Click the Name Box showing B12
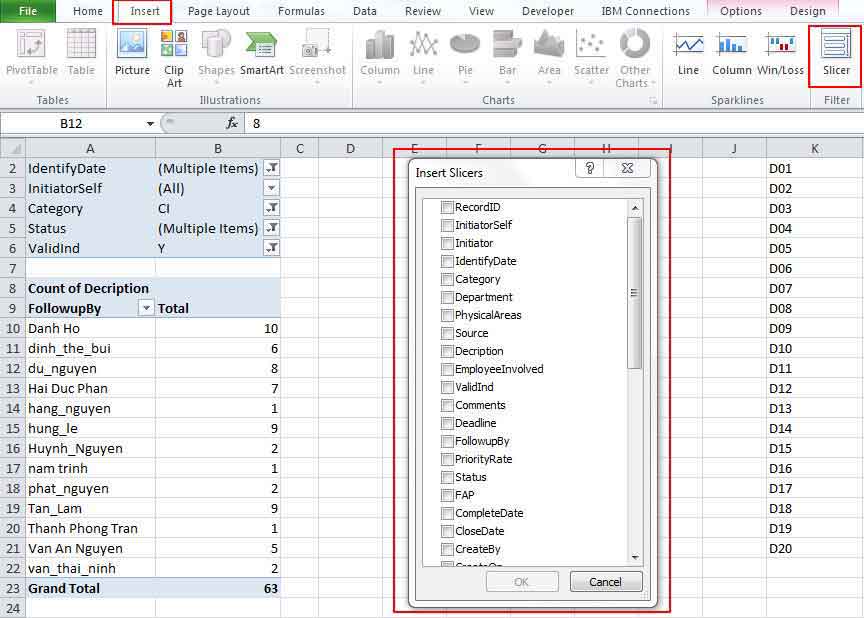The image size is (864, 618). (x=72, y=123)
